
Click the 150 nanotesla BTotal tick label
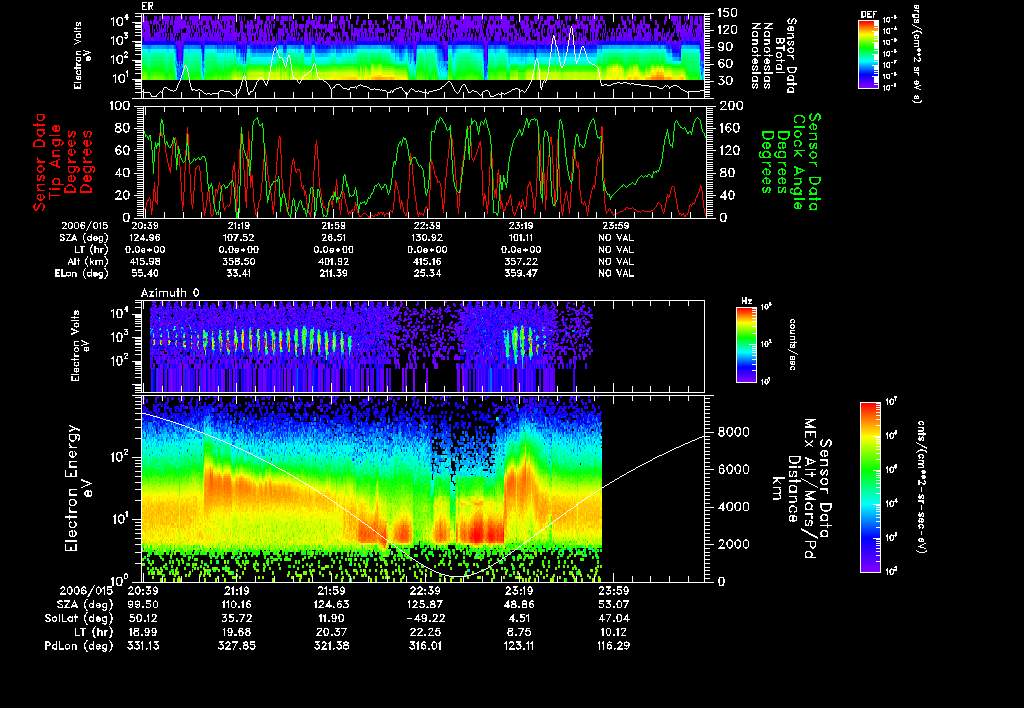click(x=728, y=13)
